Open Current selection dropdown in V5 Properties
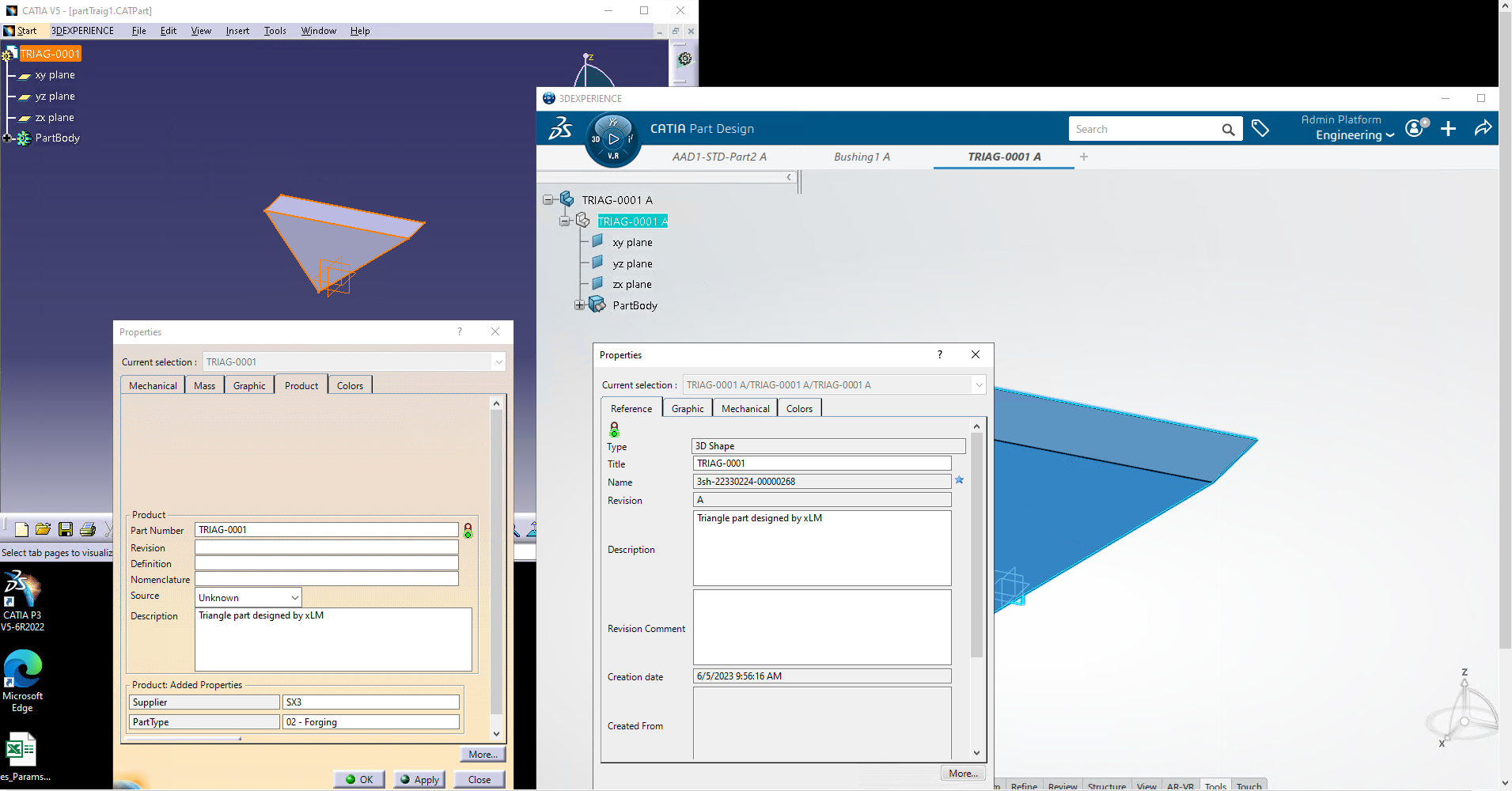 coord(498,362)
